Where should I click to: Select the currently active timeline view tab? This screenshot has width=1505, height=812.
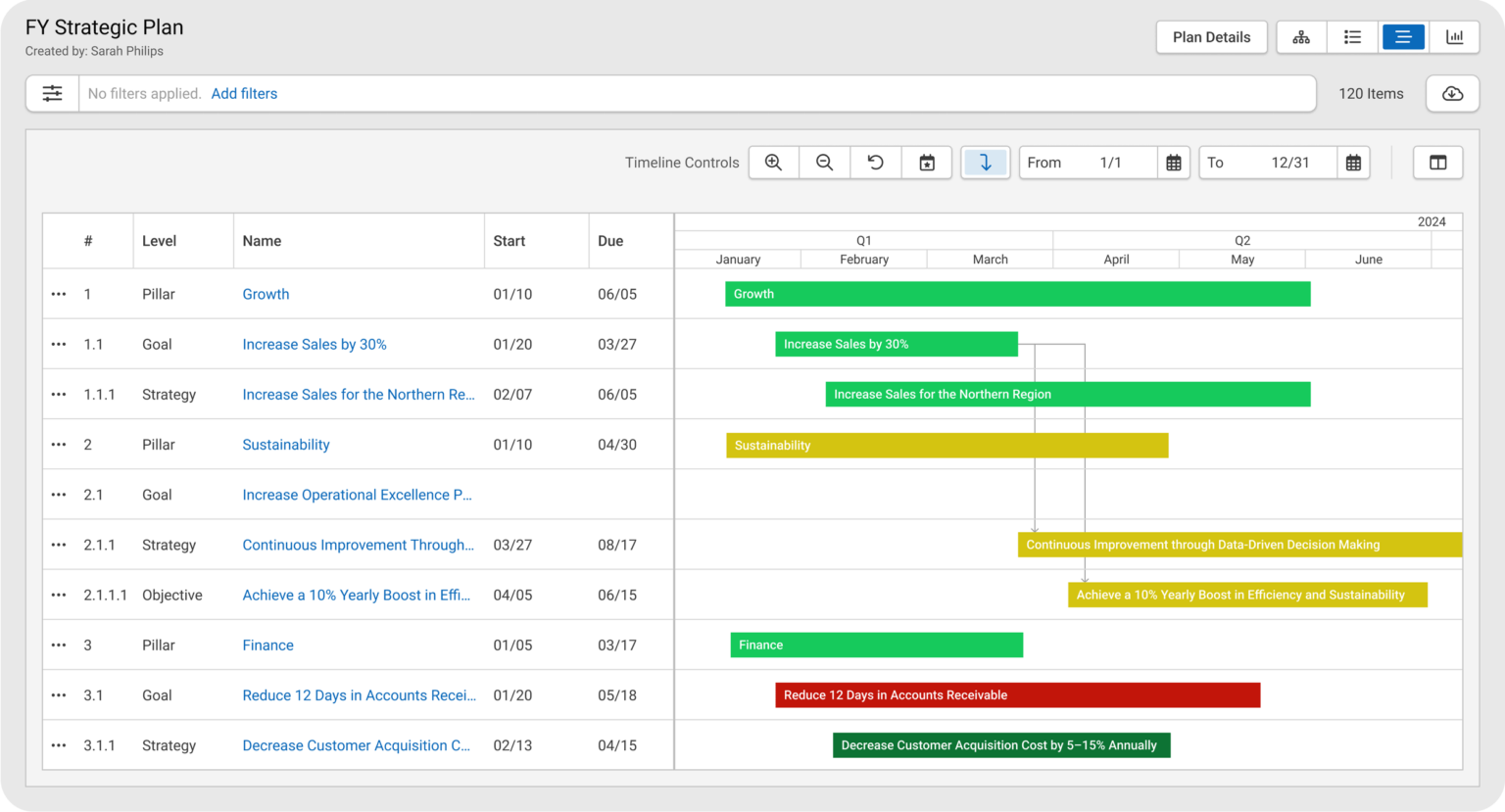click(x=1403, y=36)
